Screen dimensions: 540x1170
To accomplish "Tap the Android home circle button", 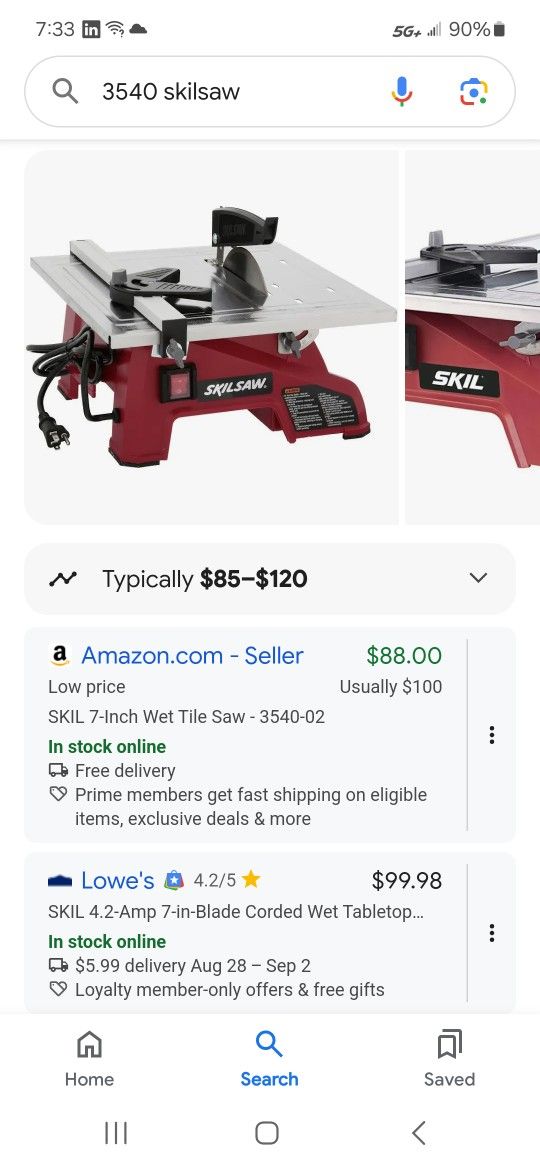I will [x=267, y=1133].
